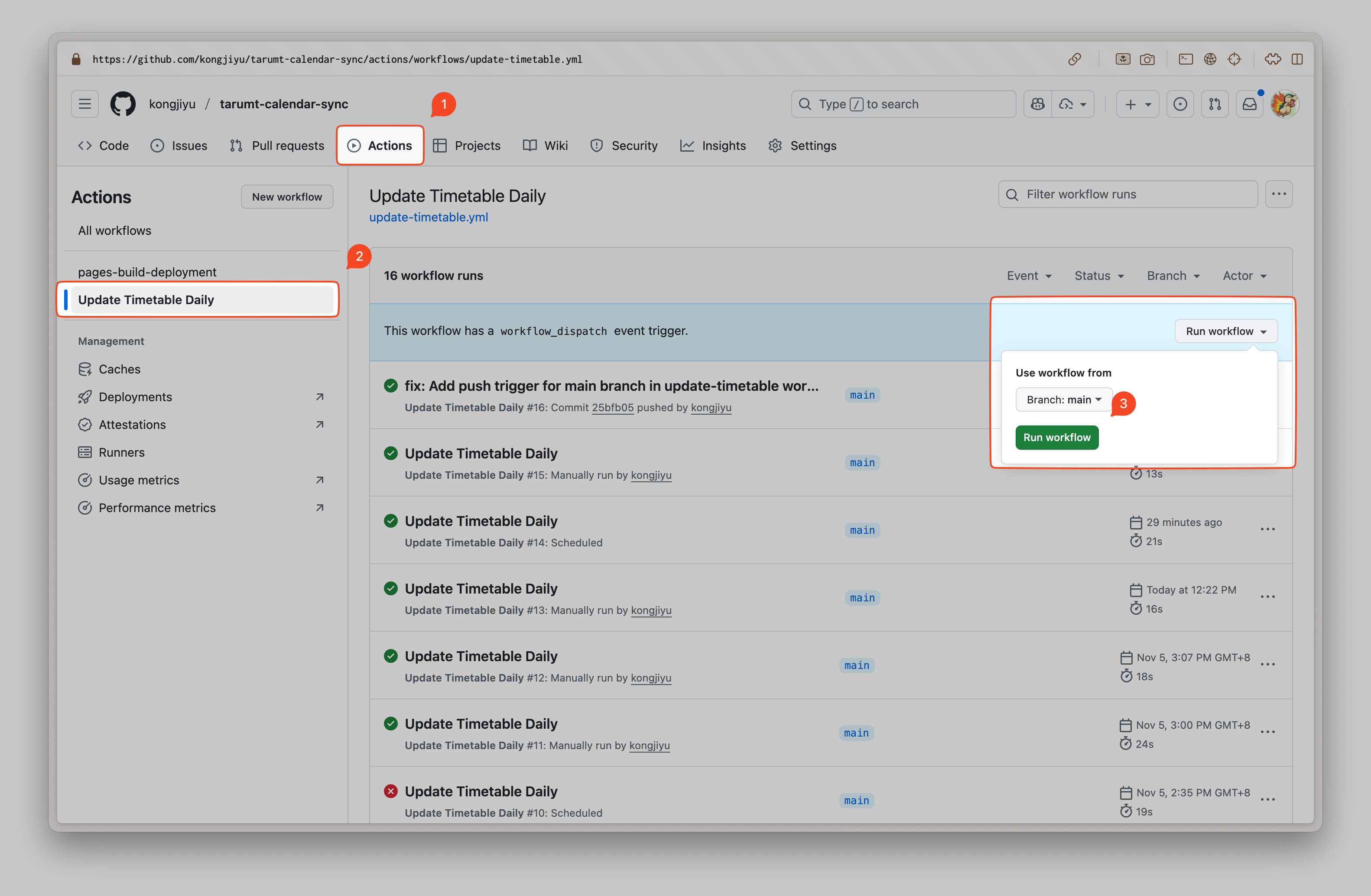Viewport: 1371px width, 896px height.
Task: Select pages-build-deployment workflow in the sidebar
Action: [147, 272]
